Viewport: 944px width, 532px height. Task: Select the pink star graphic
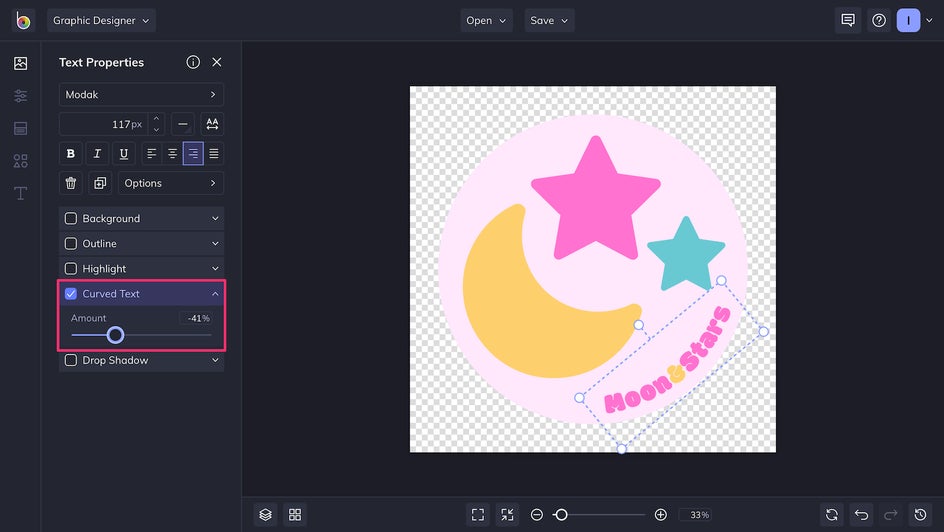click(x=595, y=202)
